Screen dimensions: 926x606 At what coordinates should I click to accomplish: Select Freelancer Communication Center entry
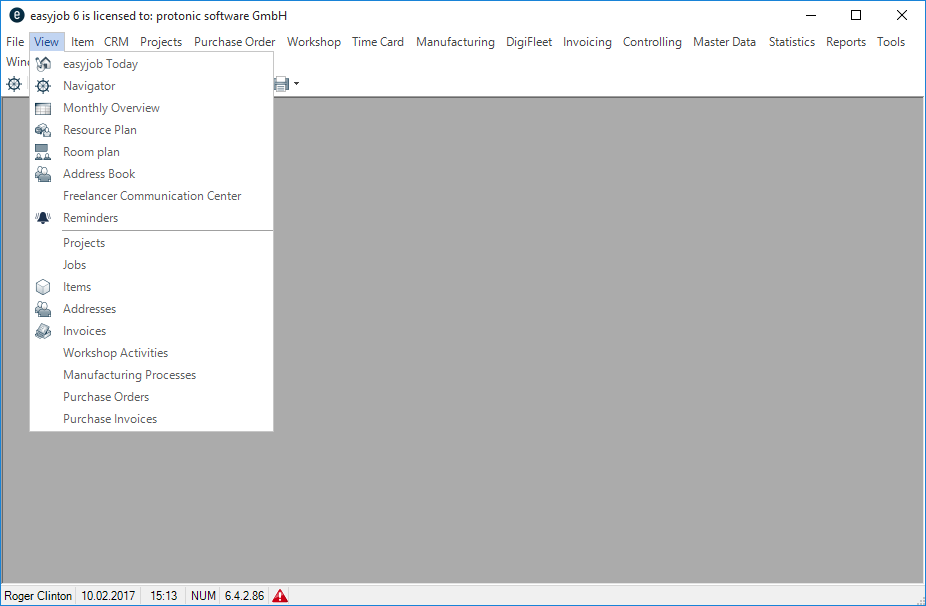click(x=152, y=196)
